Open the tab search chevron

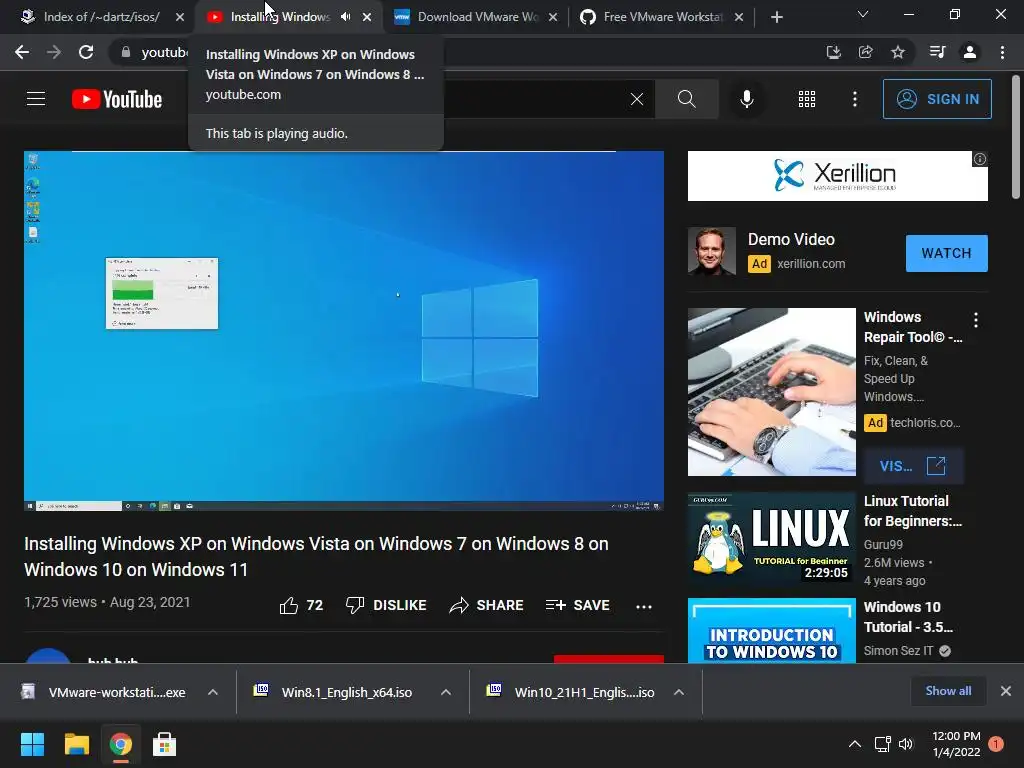click(x=863, y=14)
